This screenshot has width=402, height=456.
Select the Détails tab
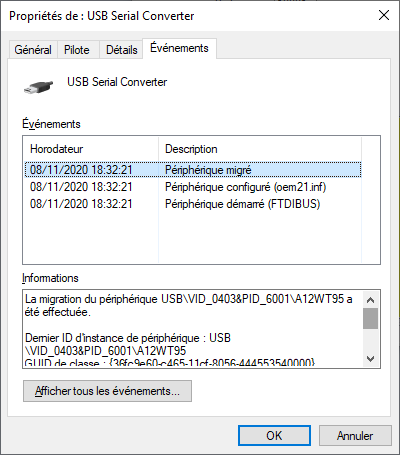click(x=121, y=50)
